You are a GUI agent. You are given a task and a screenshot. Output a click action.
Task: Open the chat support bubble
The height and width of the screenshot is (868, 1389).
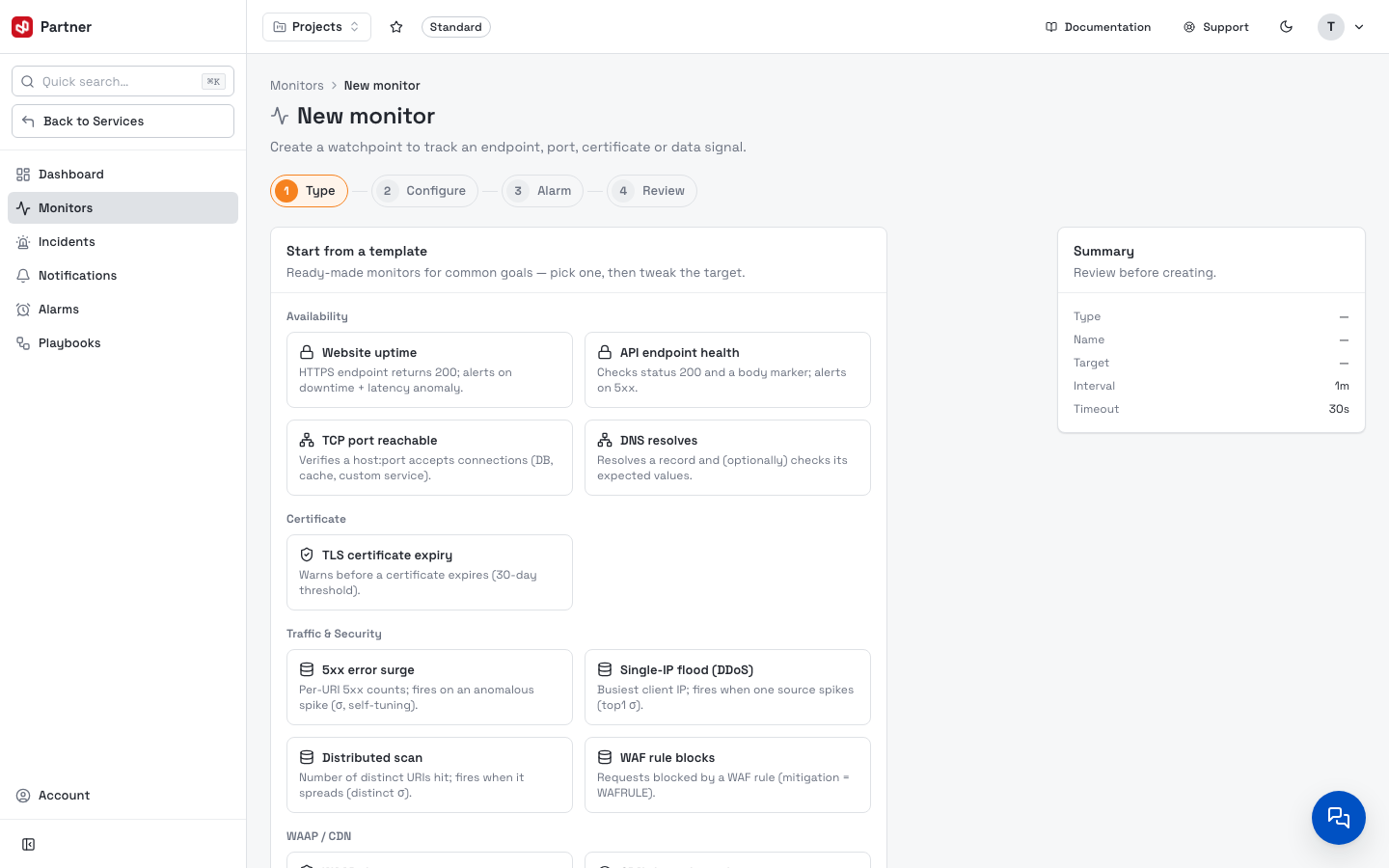1339,818
